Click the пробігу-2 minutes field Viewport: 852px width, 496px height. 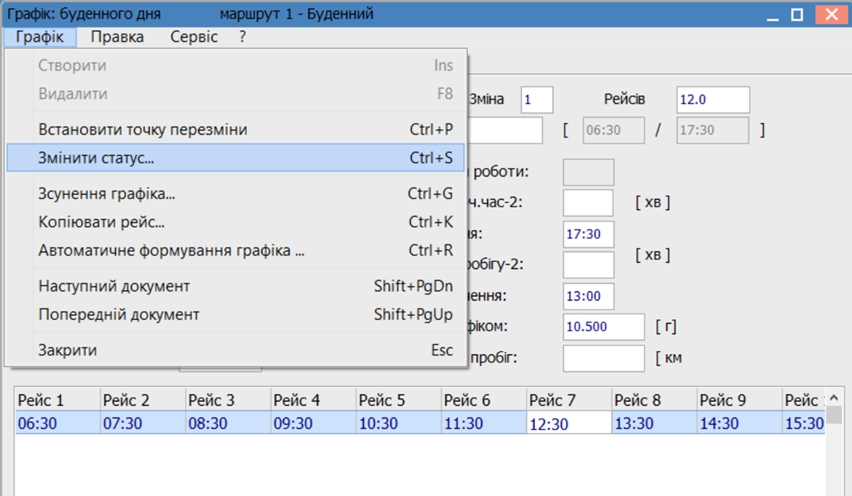[588, 265]
